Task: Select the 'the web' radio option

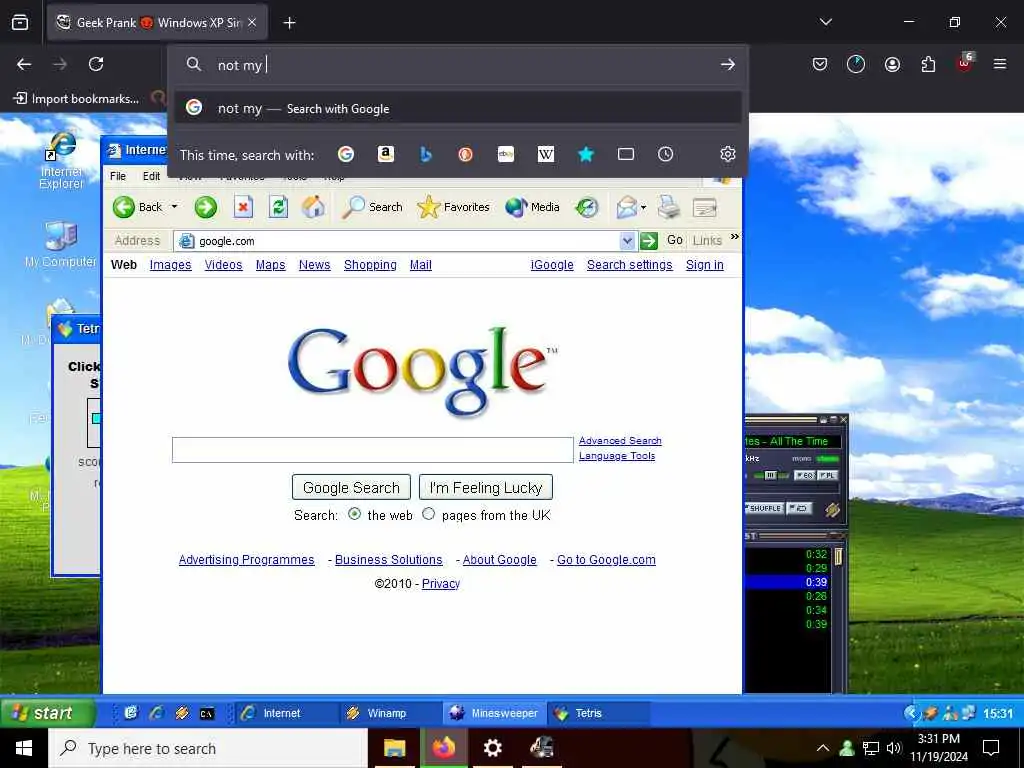Action: [355, 514]
